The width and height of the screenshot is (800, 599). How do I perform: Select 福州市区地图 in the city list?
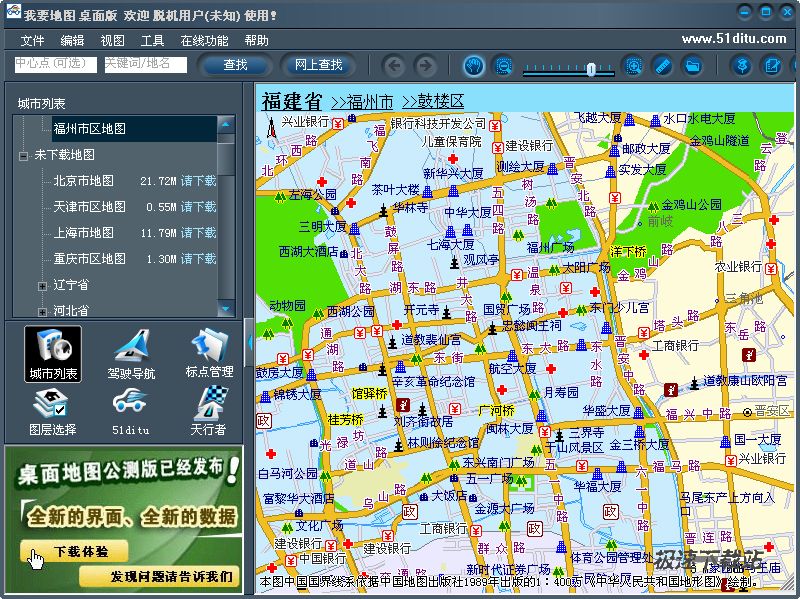(x=90, y=129)
